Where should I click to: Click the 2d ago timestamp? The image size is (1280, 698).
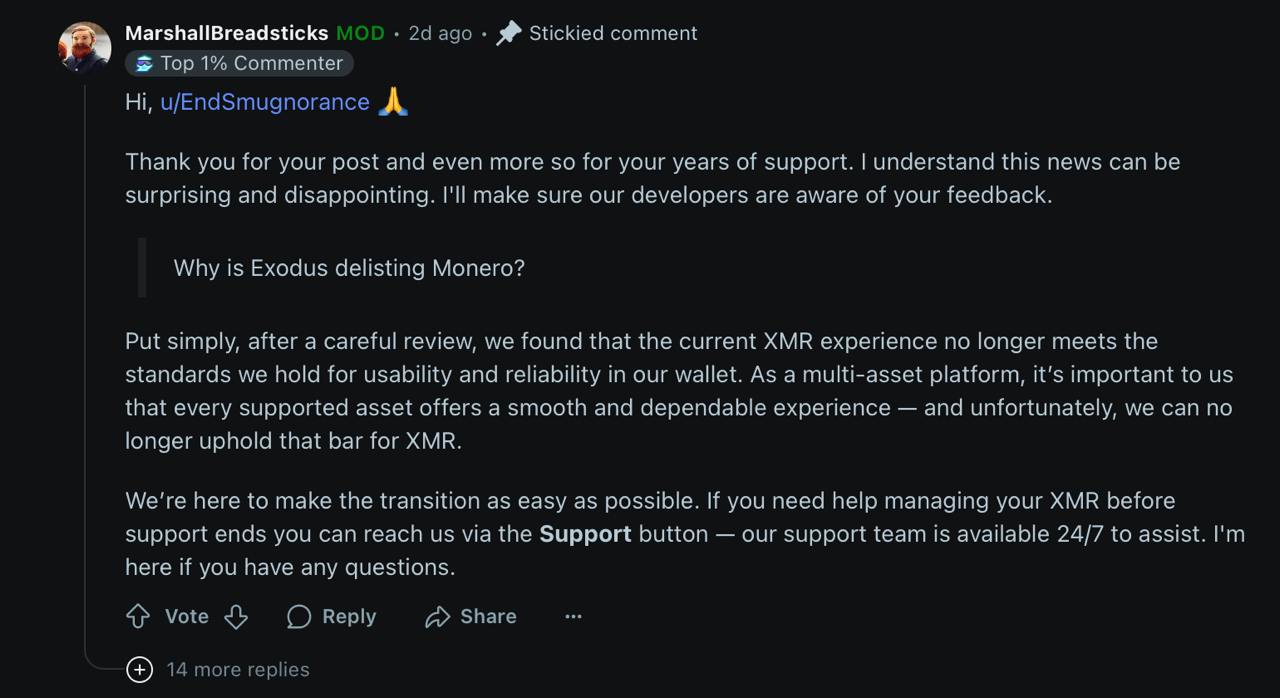[x=440, y=33]
